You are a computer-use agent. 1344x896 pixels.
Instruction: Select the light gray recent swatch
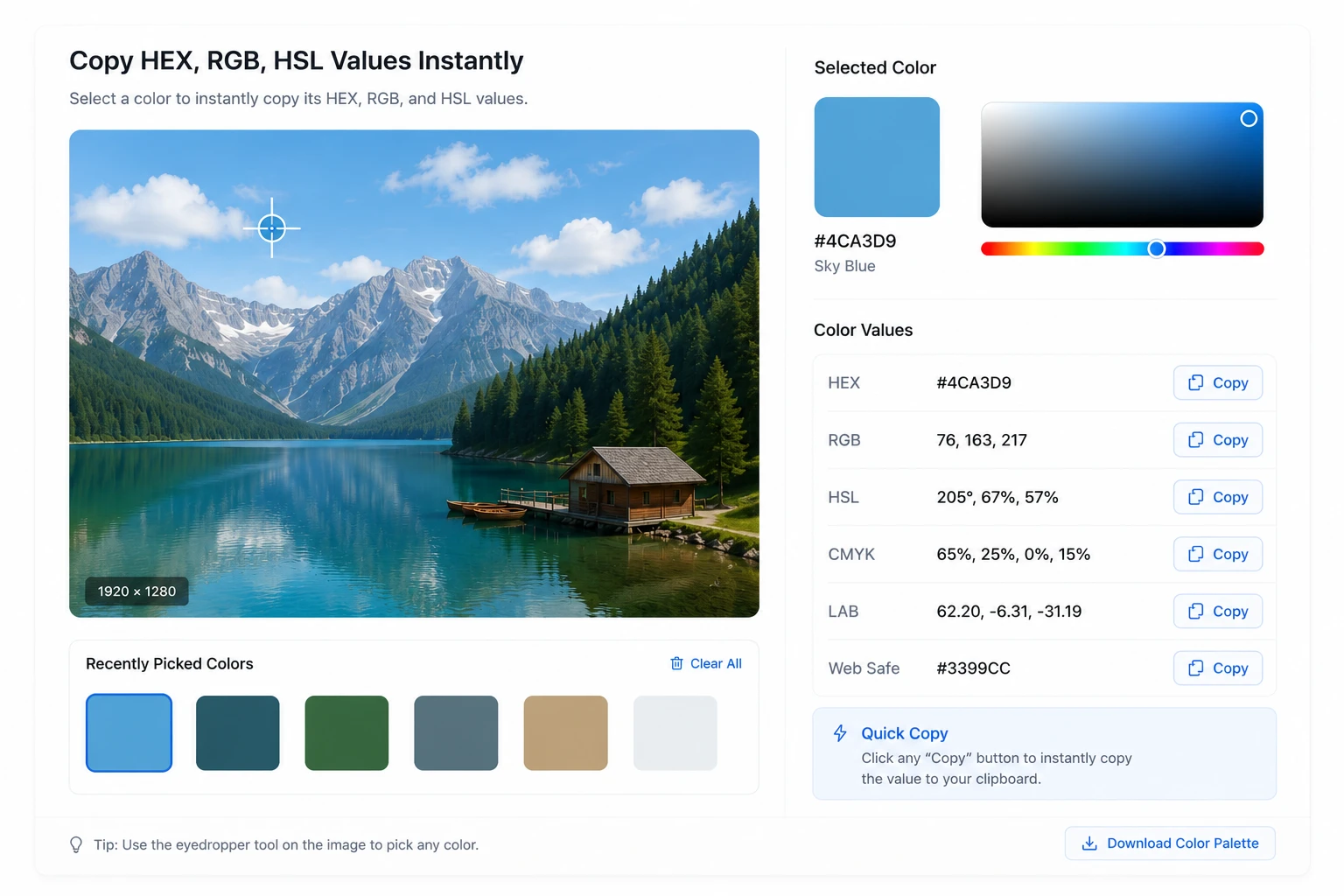click(x=675, y=733)
